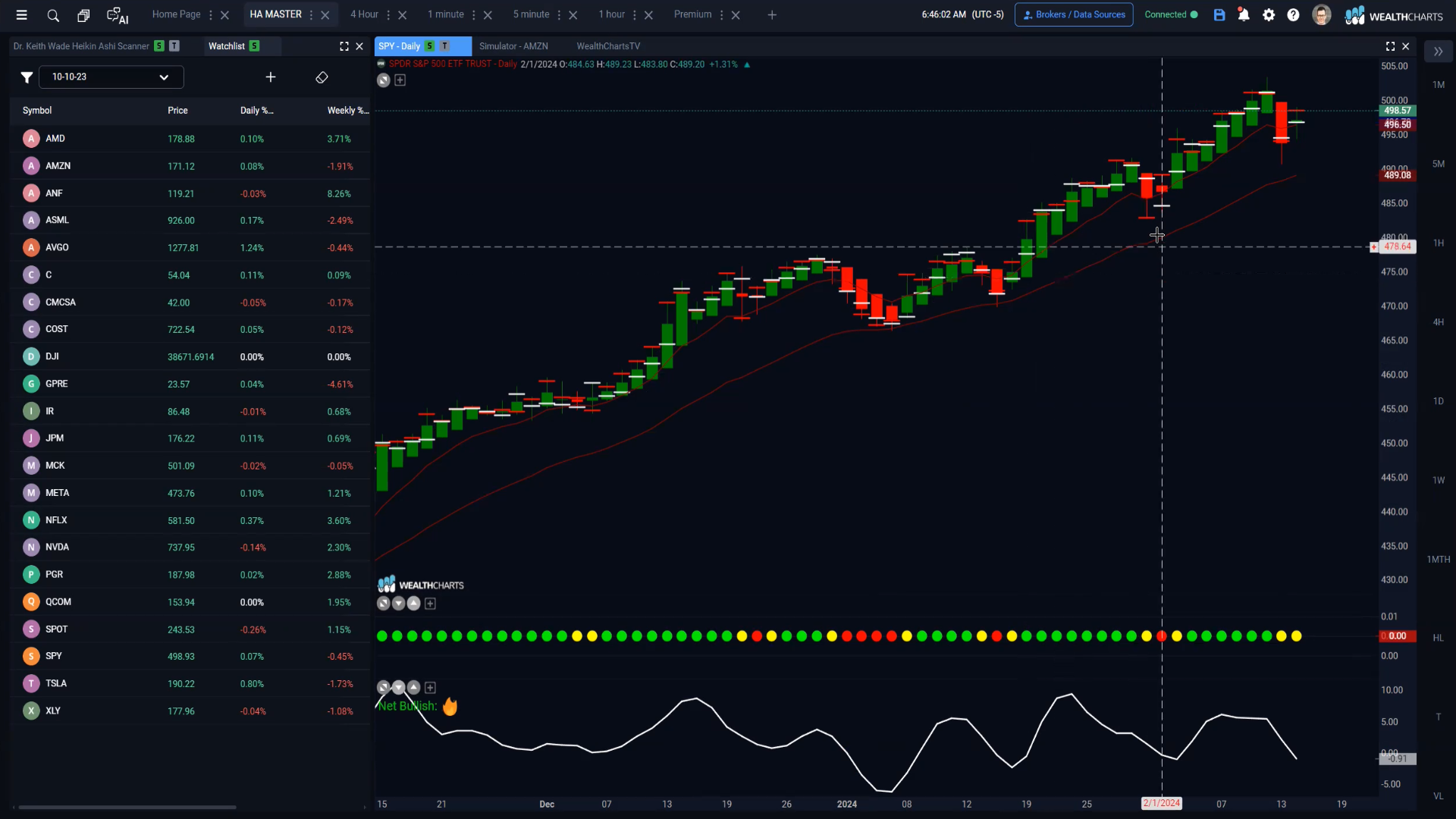Expand the ticker info arrow after +1.31%
This screenshot has width=1456, height=819.
pyautogui.click(x=747, y=65)
